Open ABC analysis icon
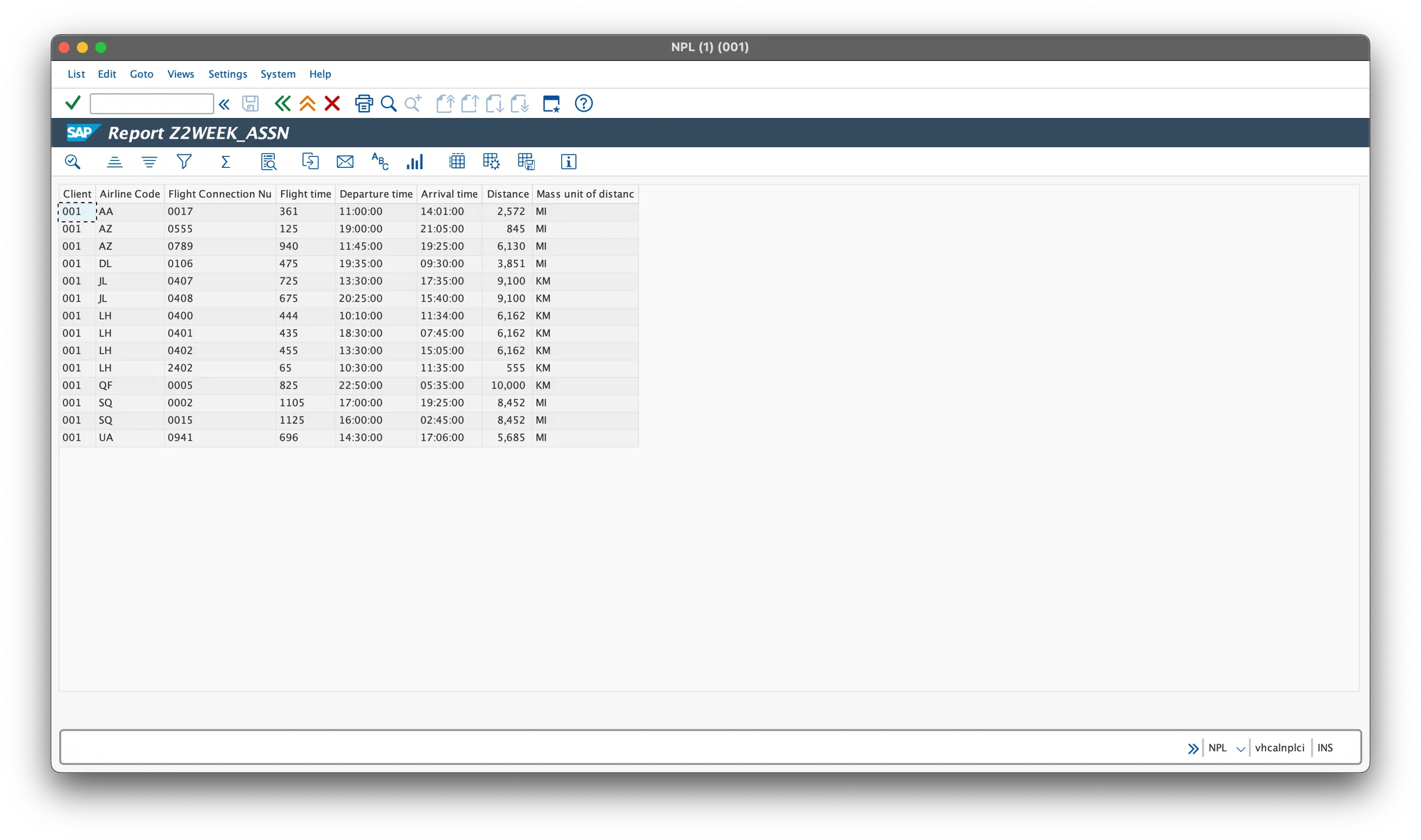This screenshot has width=1421, height=840. click(x=380, y=162)
